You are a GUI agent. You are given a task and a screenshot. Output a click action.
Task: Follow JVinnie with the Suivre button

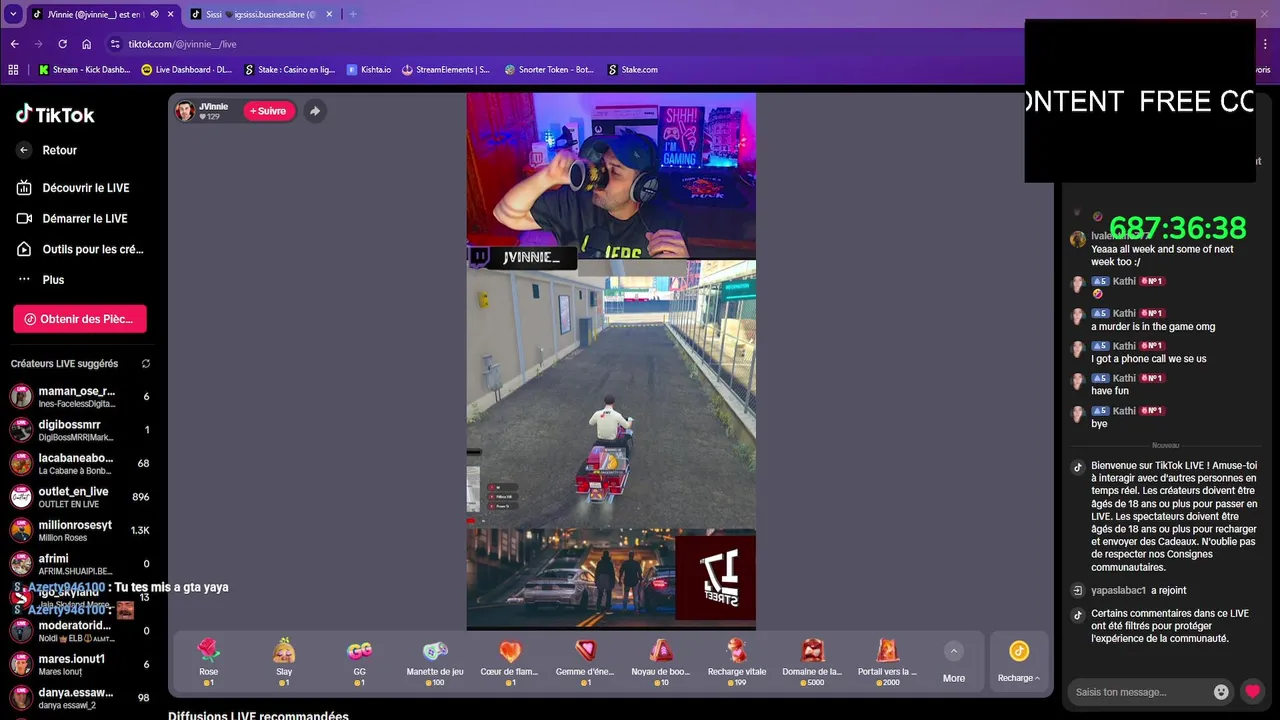click(268, 111)
